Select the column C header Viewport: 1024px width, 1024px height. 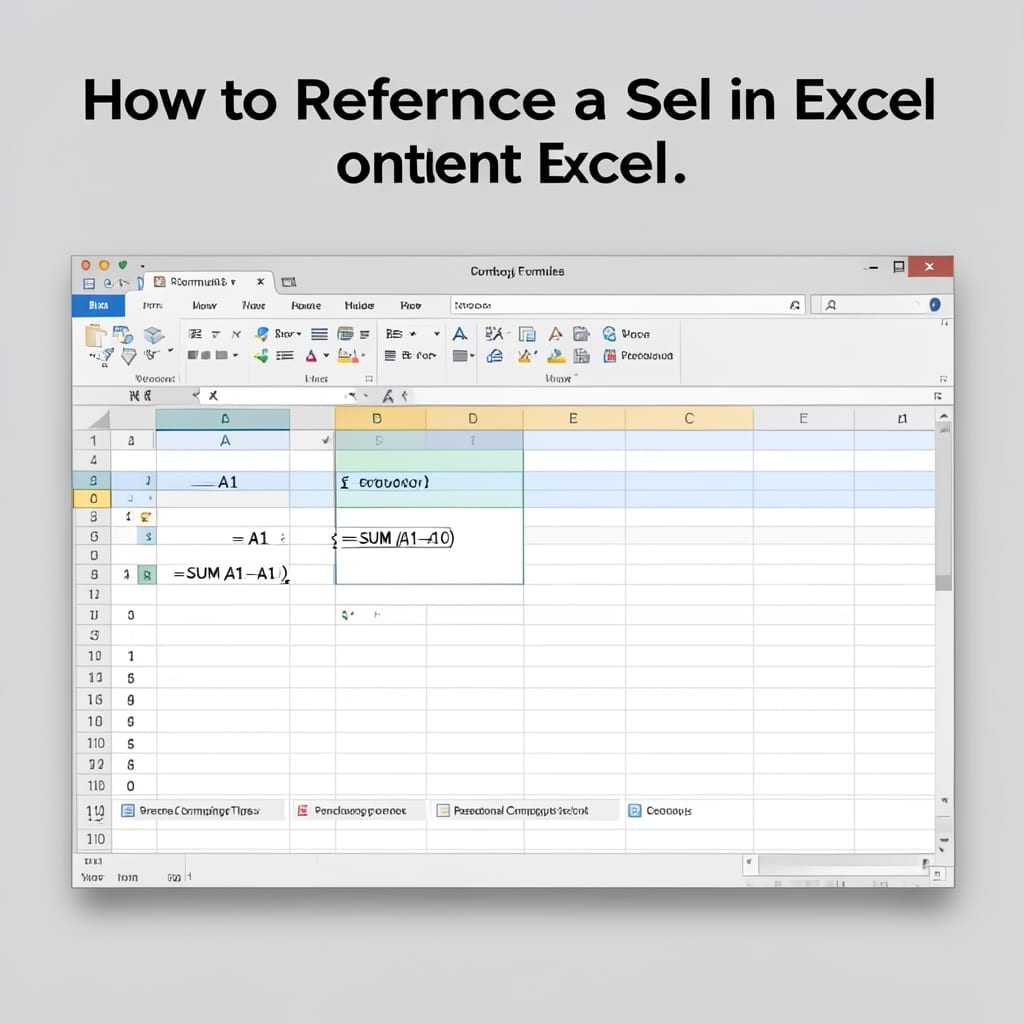(x=689, y=419)
